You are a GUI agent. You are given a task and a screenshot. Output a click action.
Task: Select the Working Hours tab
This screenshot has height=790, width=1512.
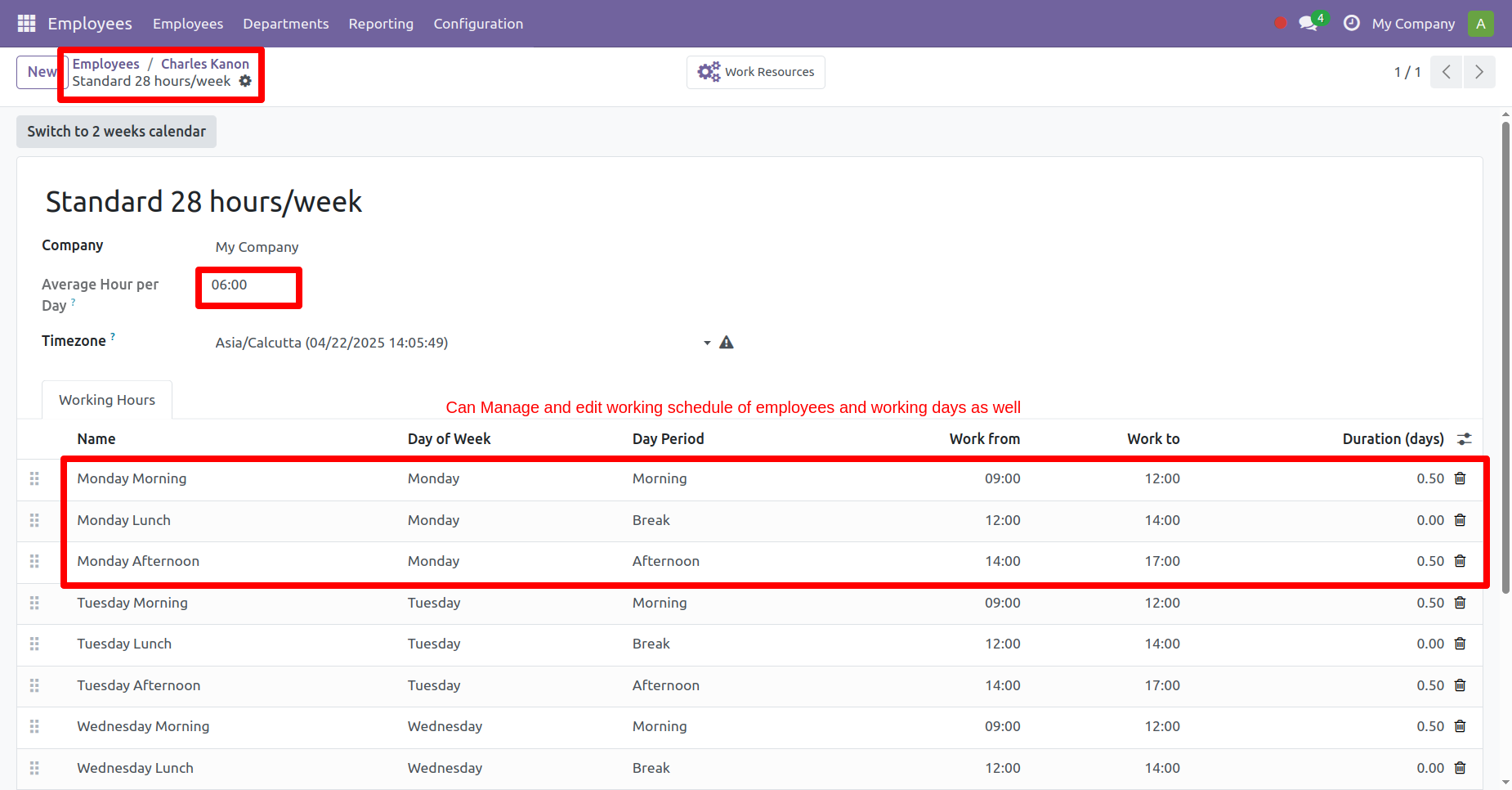pos(106,400)
